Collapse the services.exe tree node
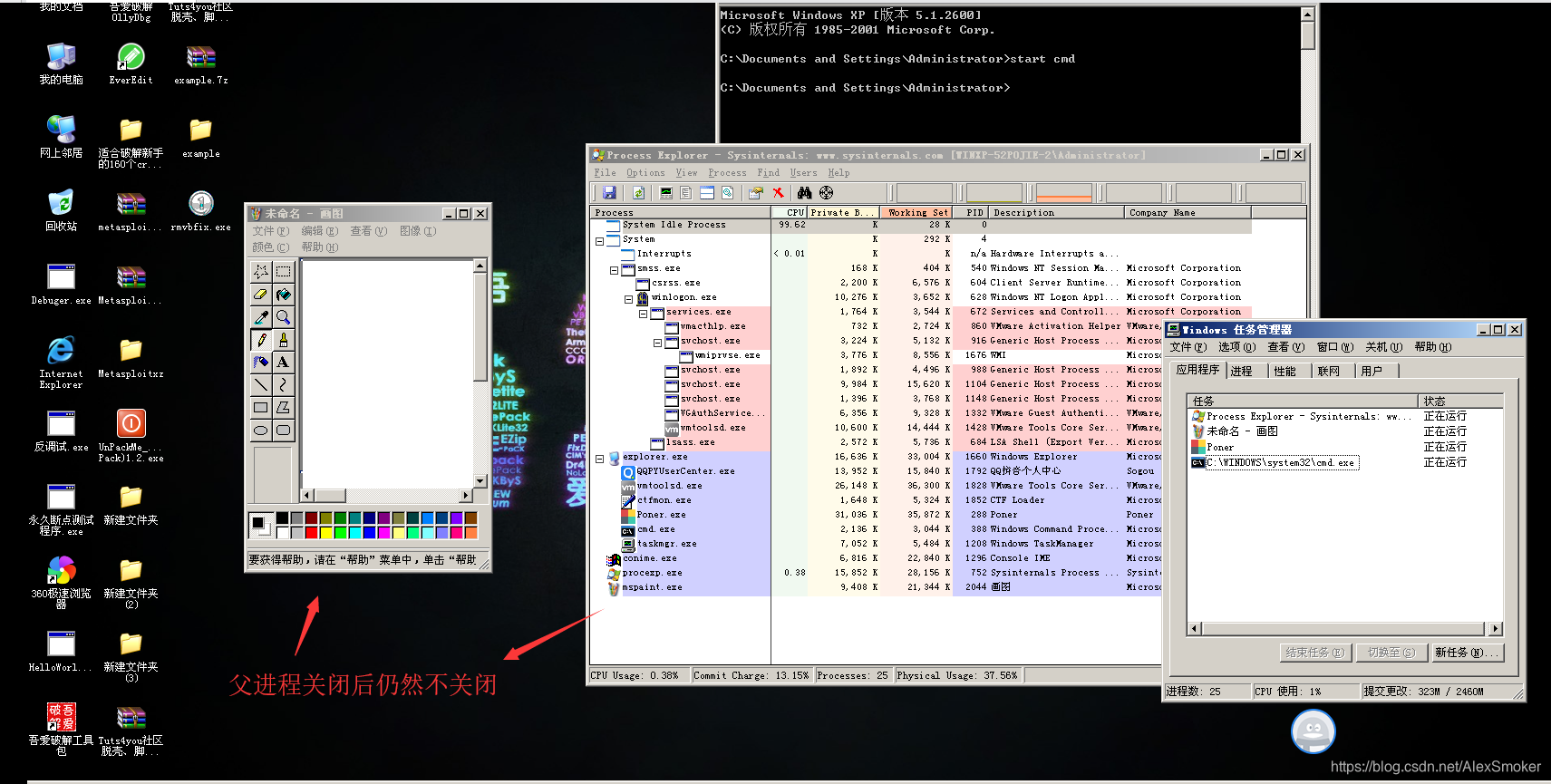The width and height of the screenshot is (1551, 784). [x=643, y=314]
